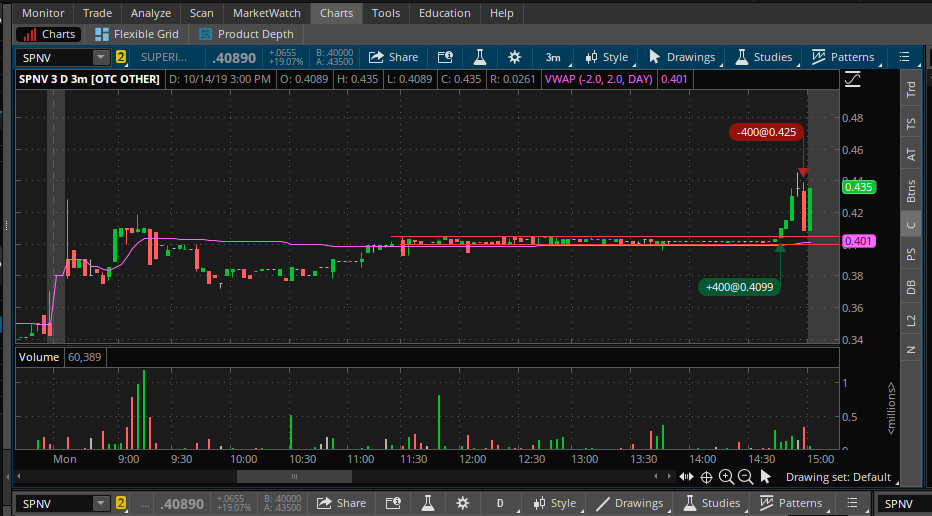
Task: Click the -400@0.425 sell order bubble
Action: (x=766, y=132)
